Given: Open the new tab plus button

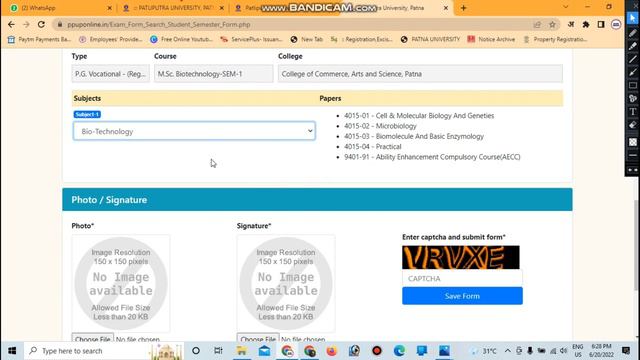Looking at the screenshot, I should 463,8.
